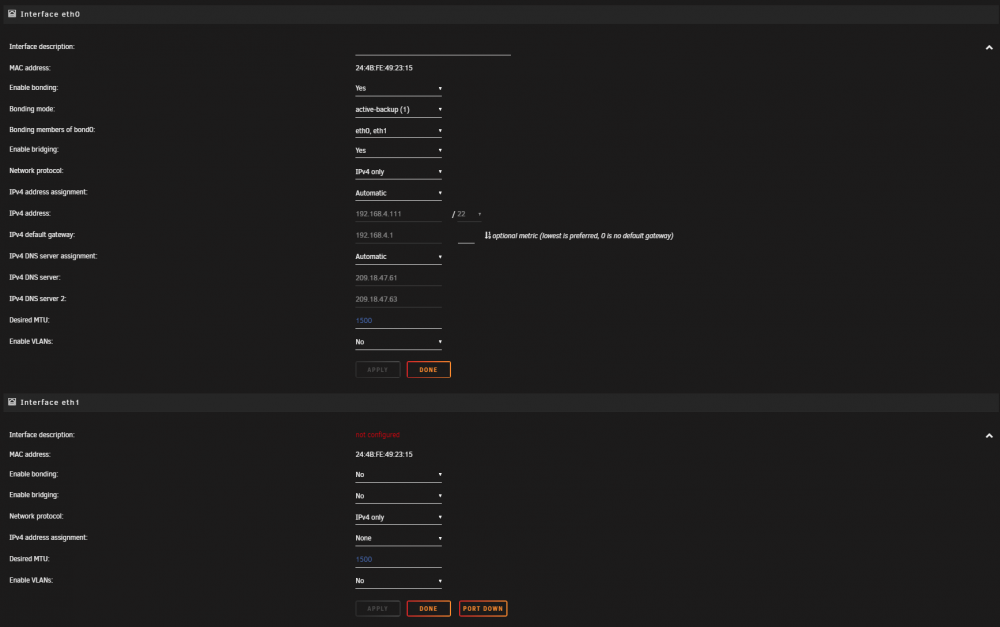1000x627 pixels.
Task: Open eth1 Network protocol dropdown
Action: (399, 517)
